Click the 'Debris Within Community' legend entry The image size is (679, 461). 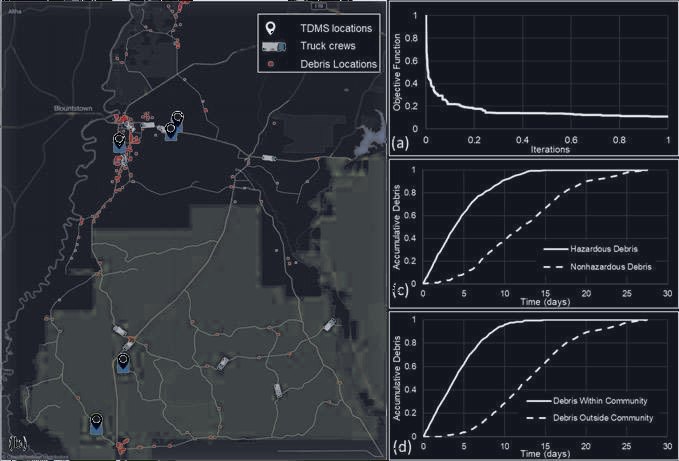pos(587,401)
